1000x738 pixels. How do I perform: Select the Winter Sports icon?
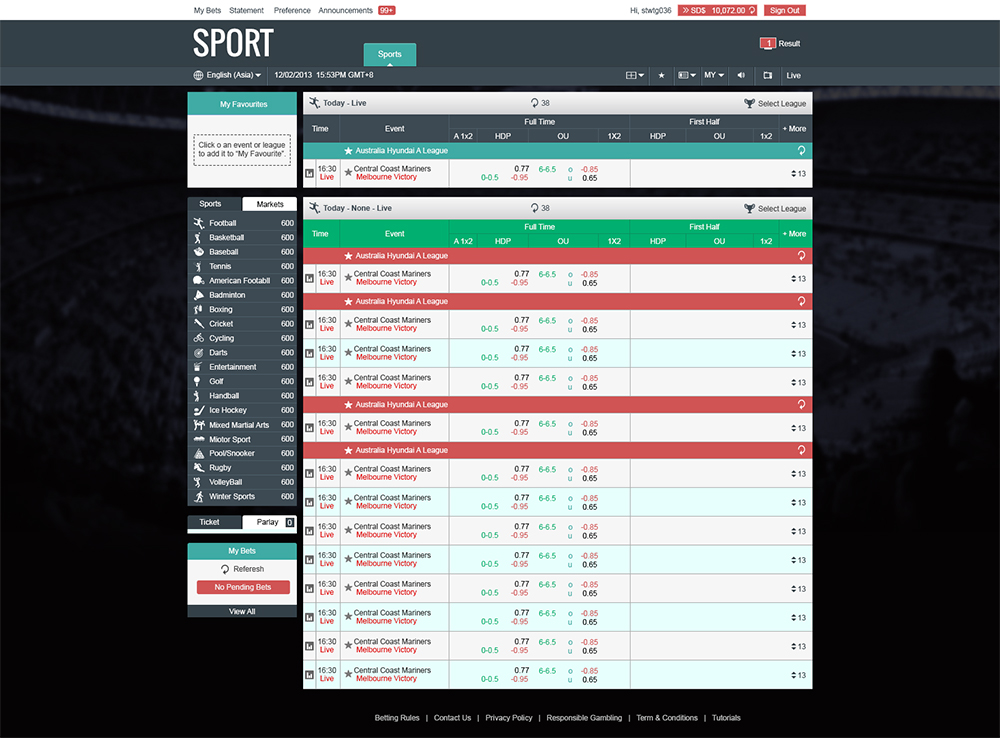[198, 496]
